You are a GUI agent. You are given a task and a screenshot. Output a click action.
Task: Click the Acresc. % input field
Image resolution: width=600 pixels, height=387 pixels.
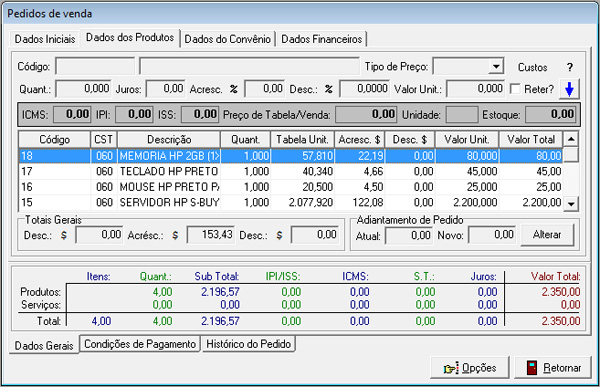pos(264,89)
